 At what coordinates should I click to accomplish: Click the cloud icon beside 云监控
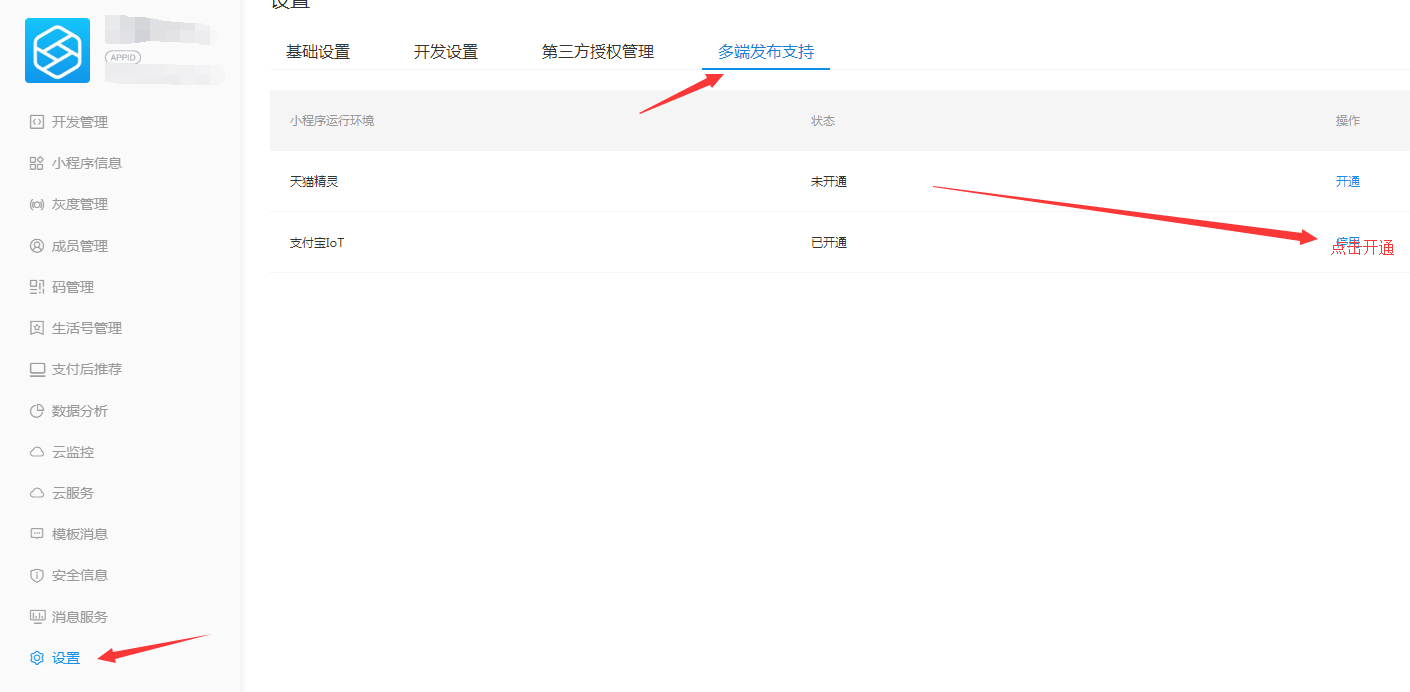pos(37,452)
